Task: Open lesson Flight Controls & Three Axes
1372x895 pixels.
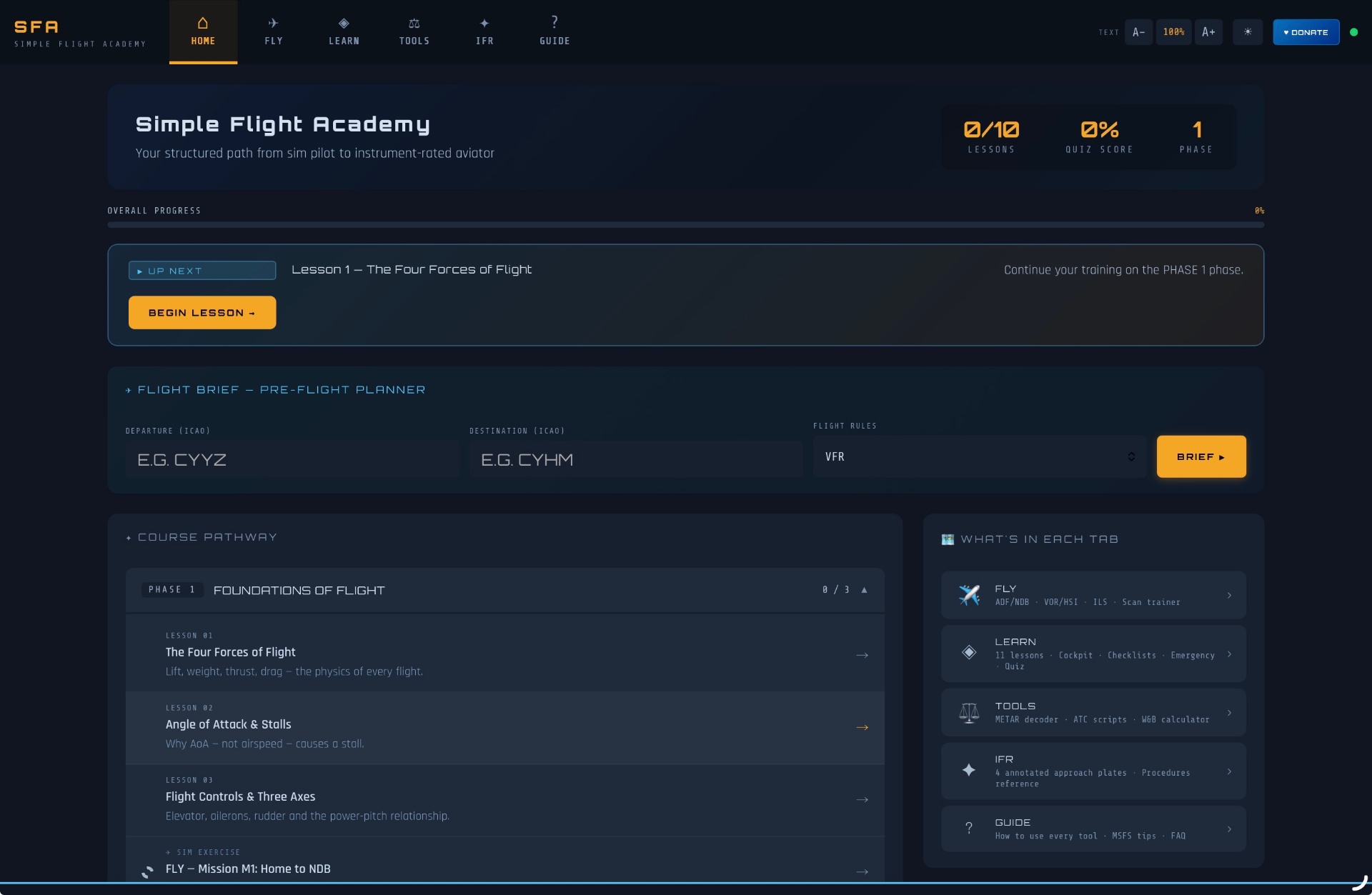Action: coord(505,799)
